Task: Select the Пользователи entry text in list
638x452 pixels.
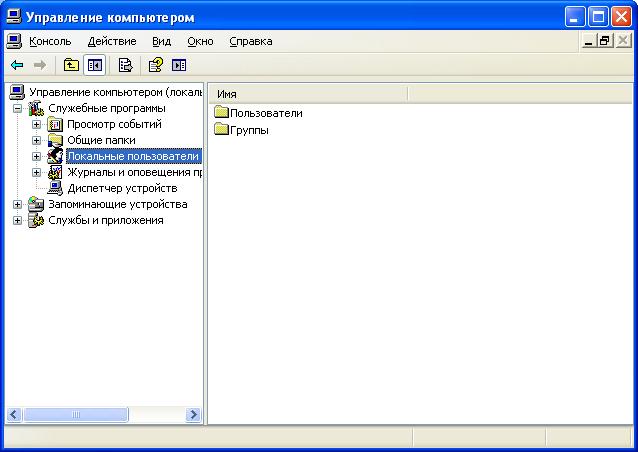Action: 266,113
